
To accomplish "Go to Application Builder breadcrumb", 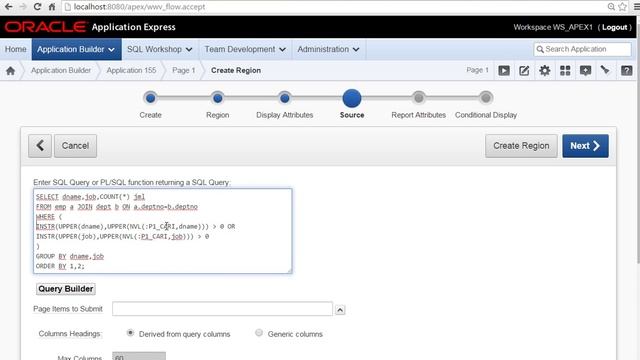I will tap(61, 70).
